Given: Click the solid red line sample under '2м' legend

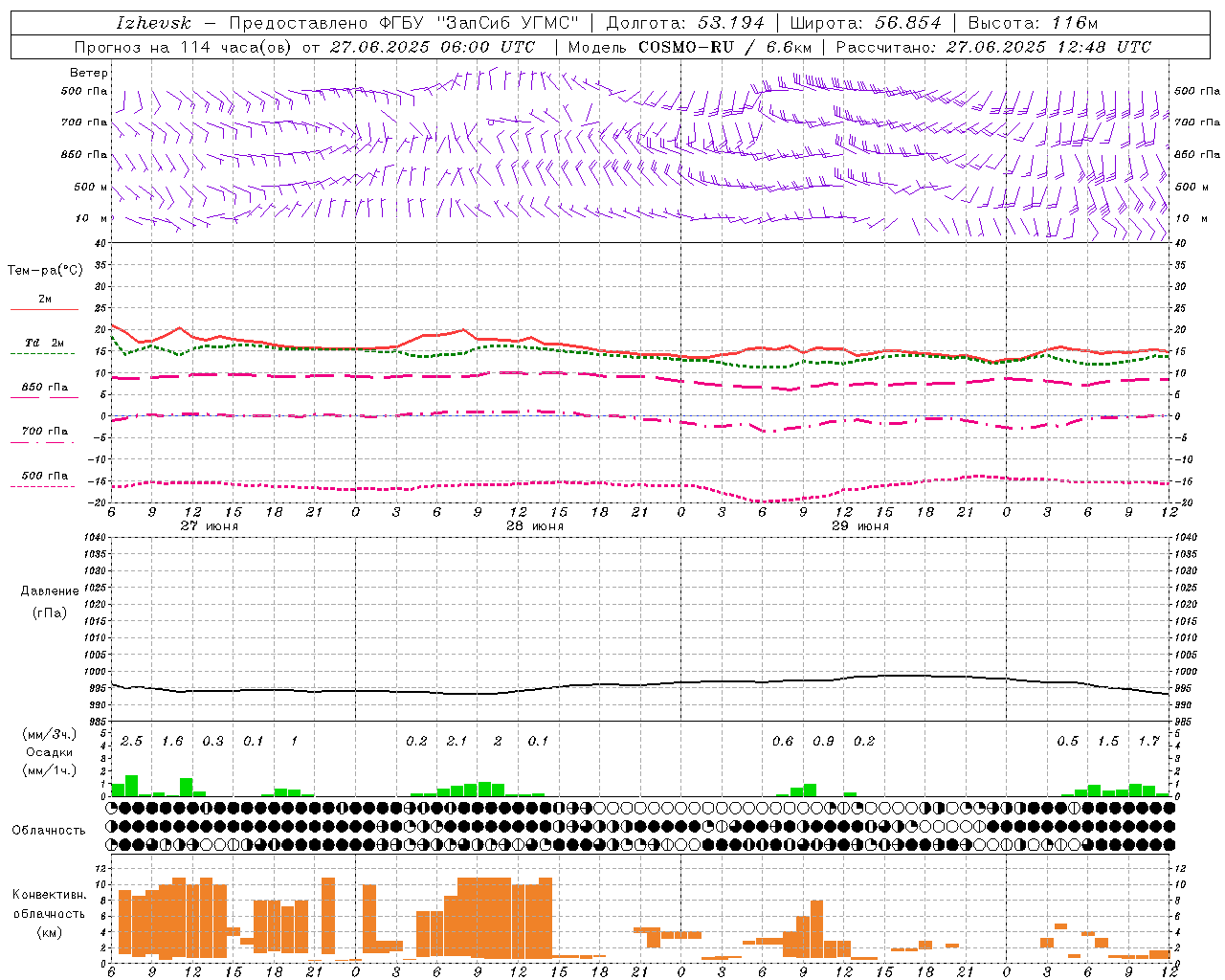Looking at the screenshot, I should 44,309.
